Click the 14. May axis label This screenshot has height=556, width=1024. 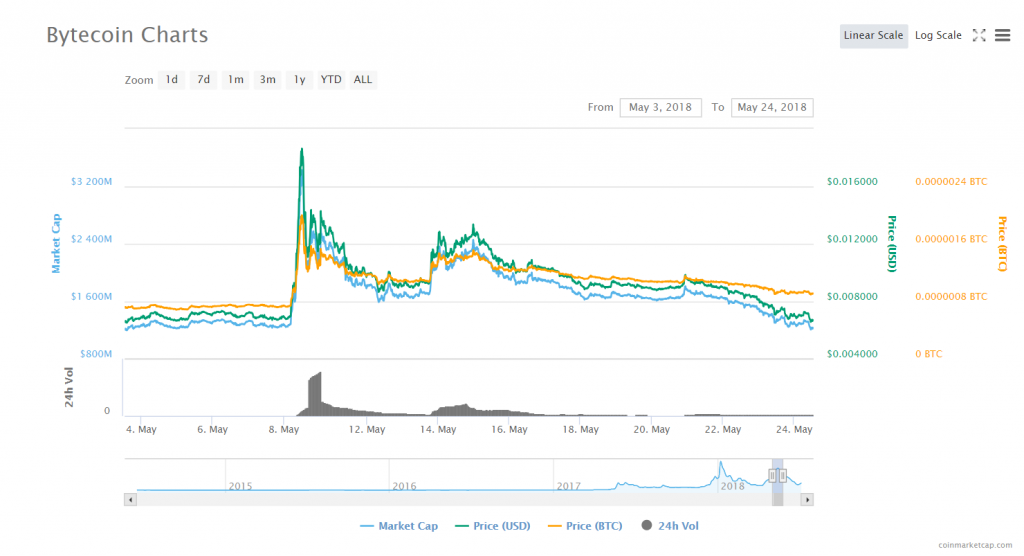coord(438,429)
